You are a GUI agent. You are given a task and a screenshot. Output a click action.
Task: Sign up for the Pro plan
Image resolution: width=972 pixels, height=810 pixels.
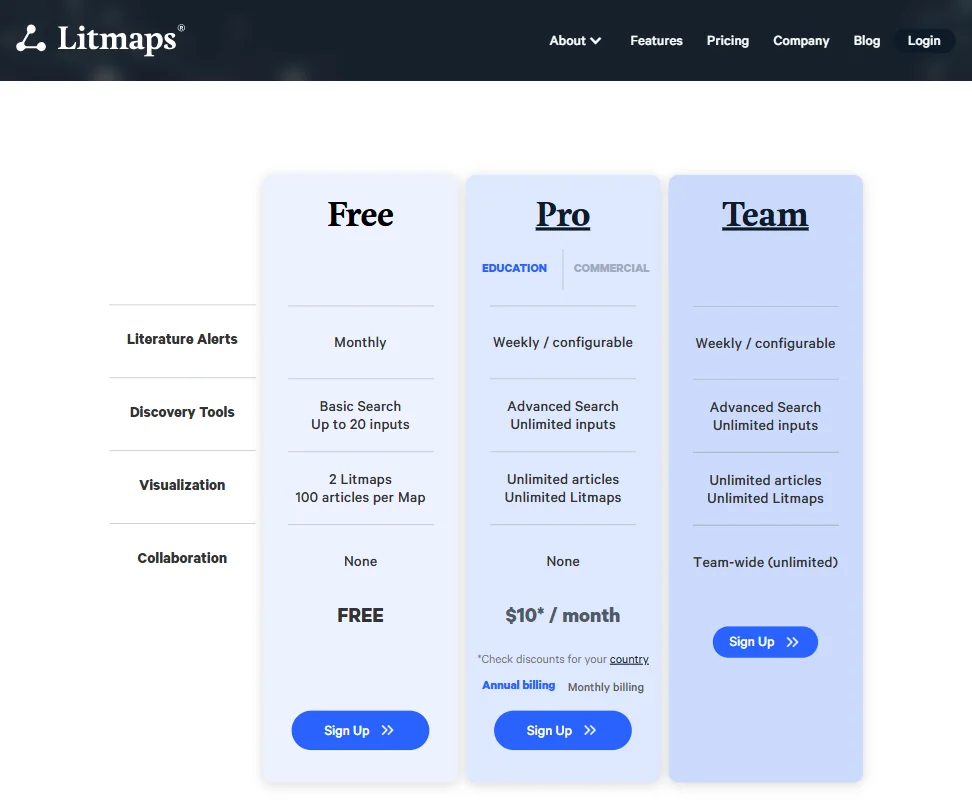pos(563,730)
